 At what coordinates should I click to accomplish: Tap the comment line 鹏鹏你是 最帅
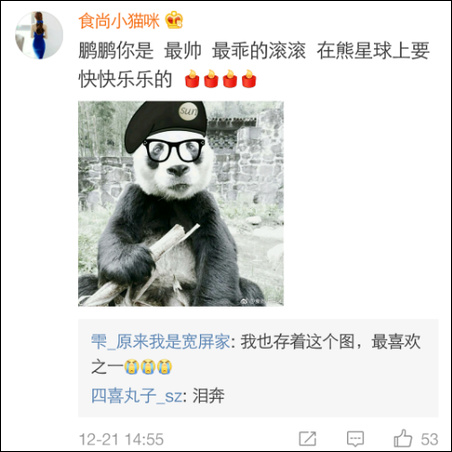tap(140, 51)
